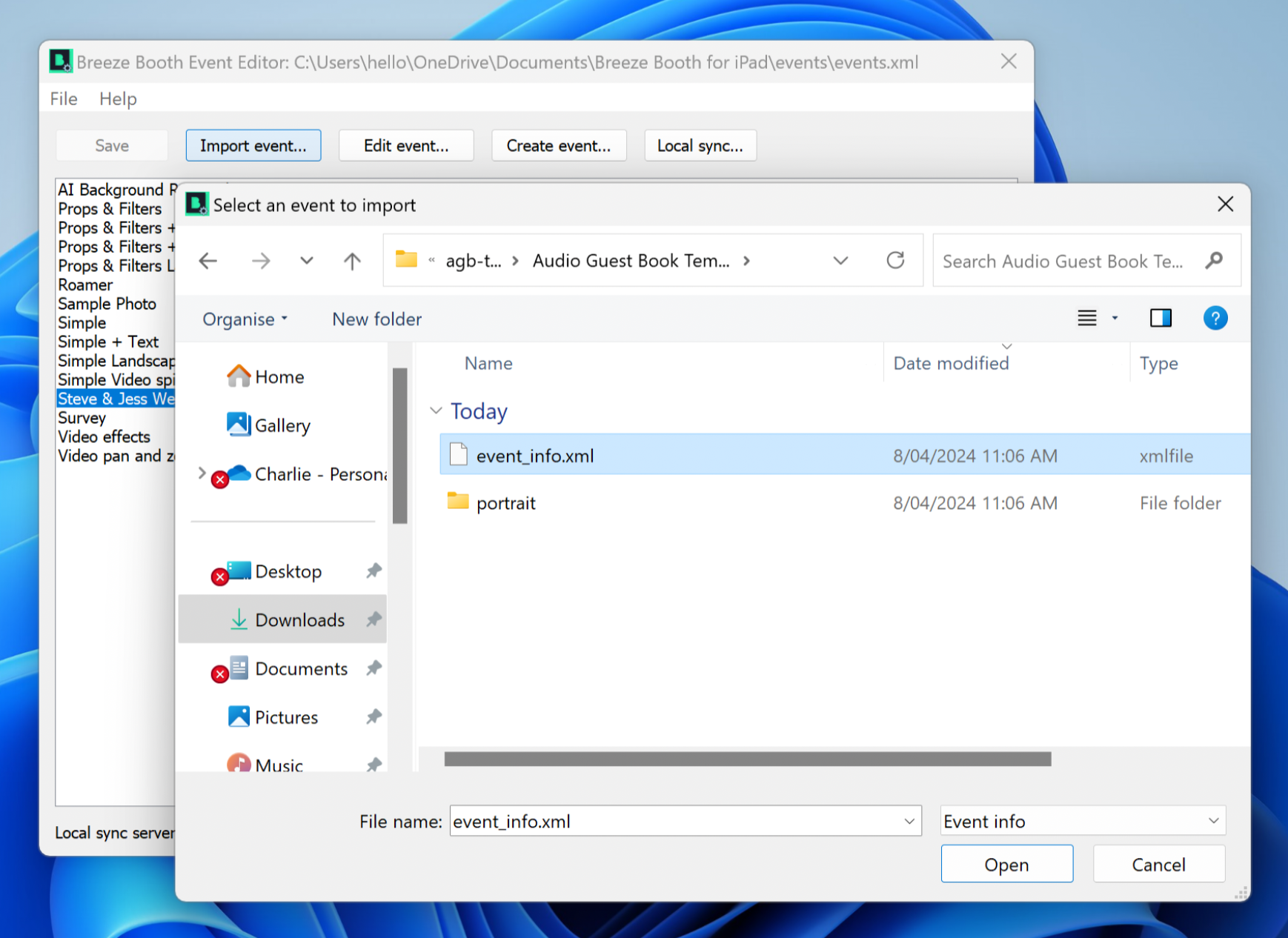Click the Cancel button
Image resolution: width=1288 pixels, height=938 pixels.
coord(1158,865)
